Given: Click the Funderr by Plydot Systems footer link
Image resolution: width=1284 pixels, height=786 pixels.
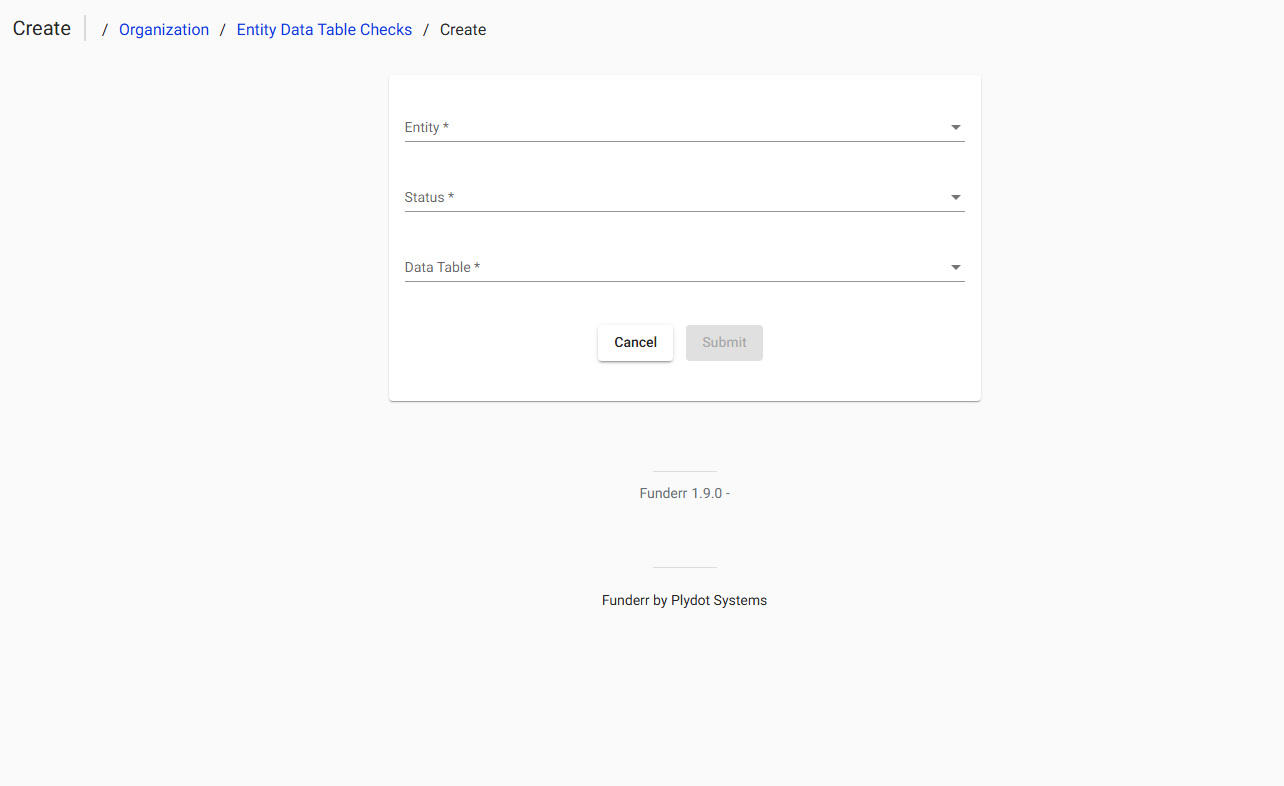Looking at the screenshot, I should (684, 600).
